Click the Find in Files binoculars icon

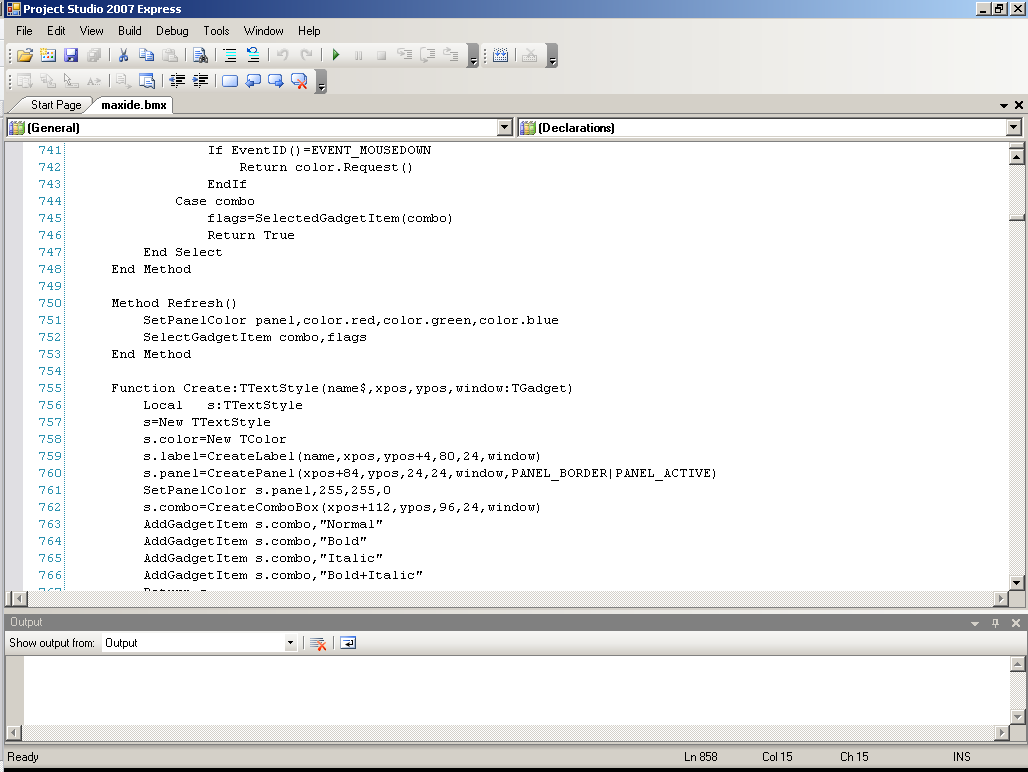(200, 56)
